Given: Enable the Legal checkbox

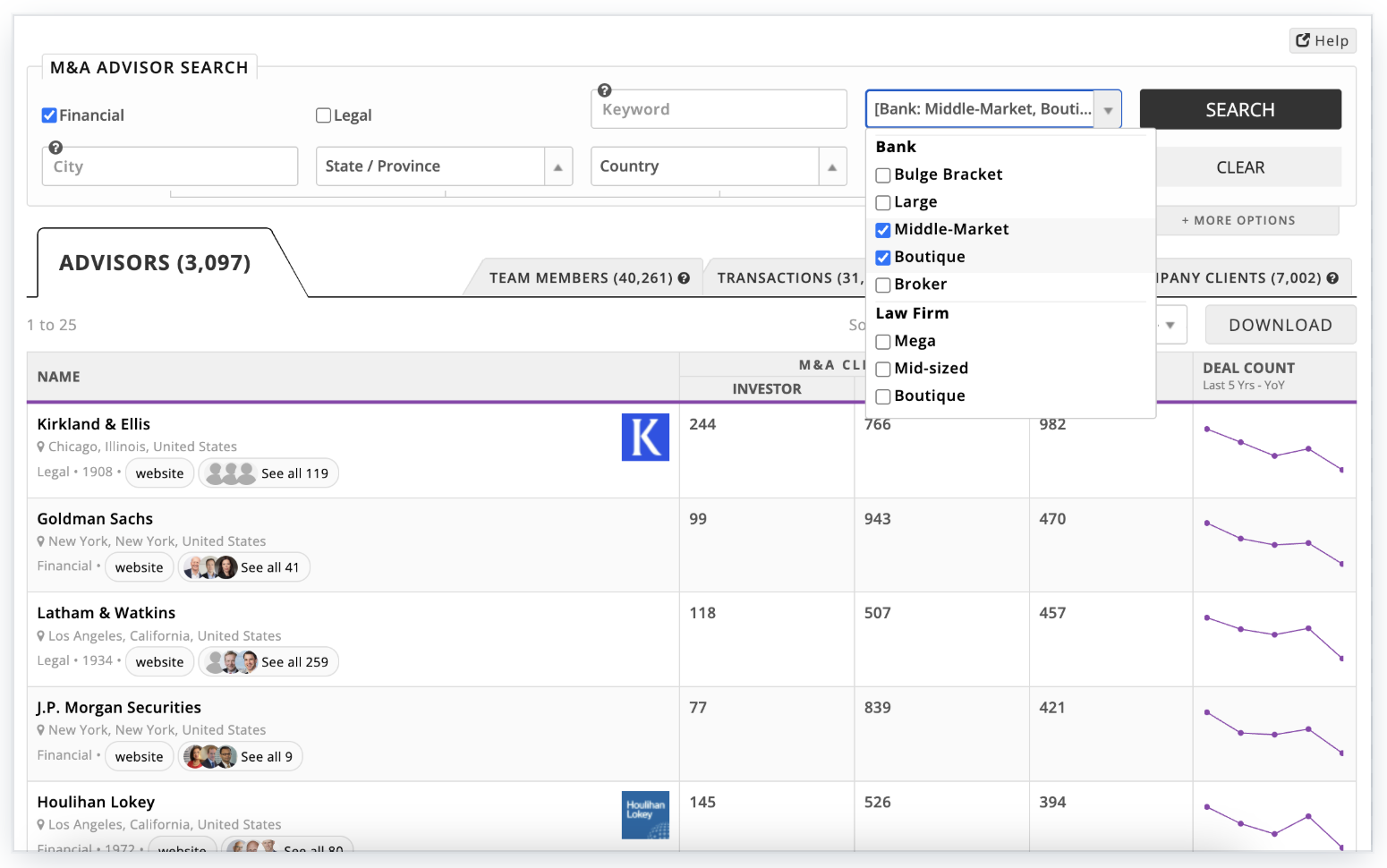Looking at the screenshot, I should [x=324, y=115].
